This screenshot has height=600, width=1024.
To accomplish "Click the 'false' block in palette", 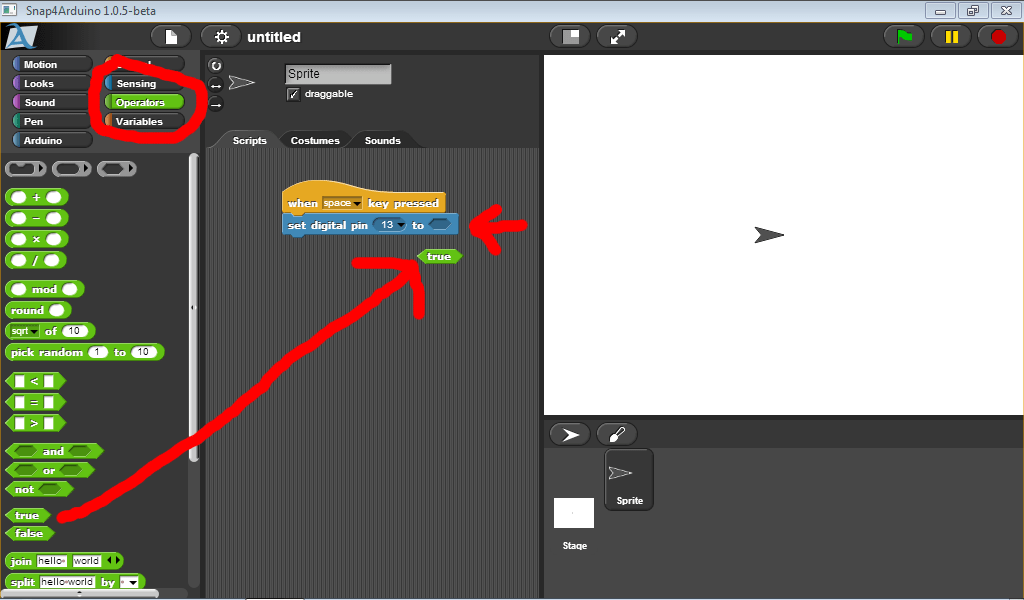I will 29,533.
